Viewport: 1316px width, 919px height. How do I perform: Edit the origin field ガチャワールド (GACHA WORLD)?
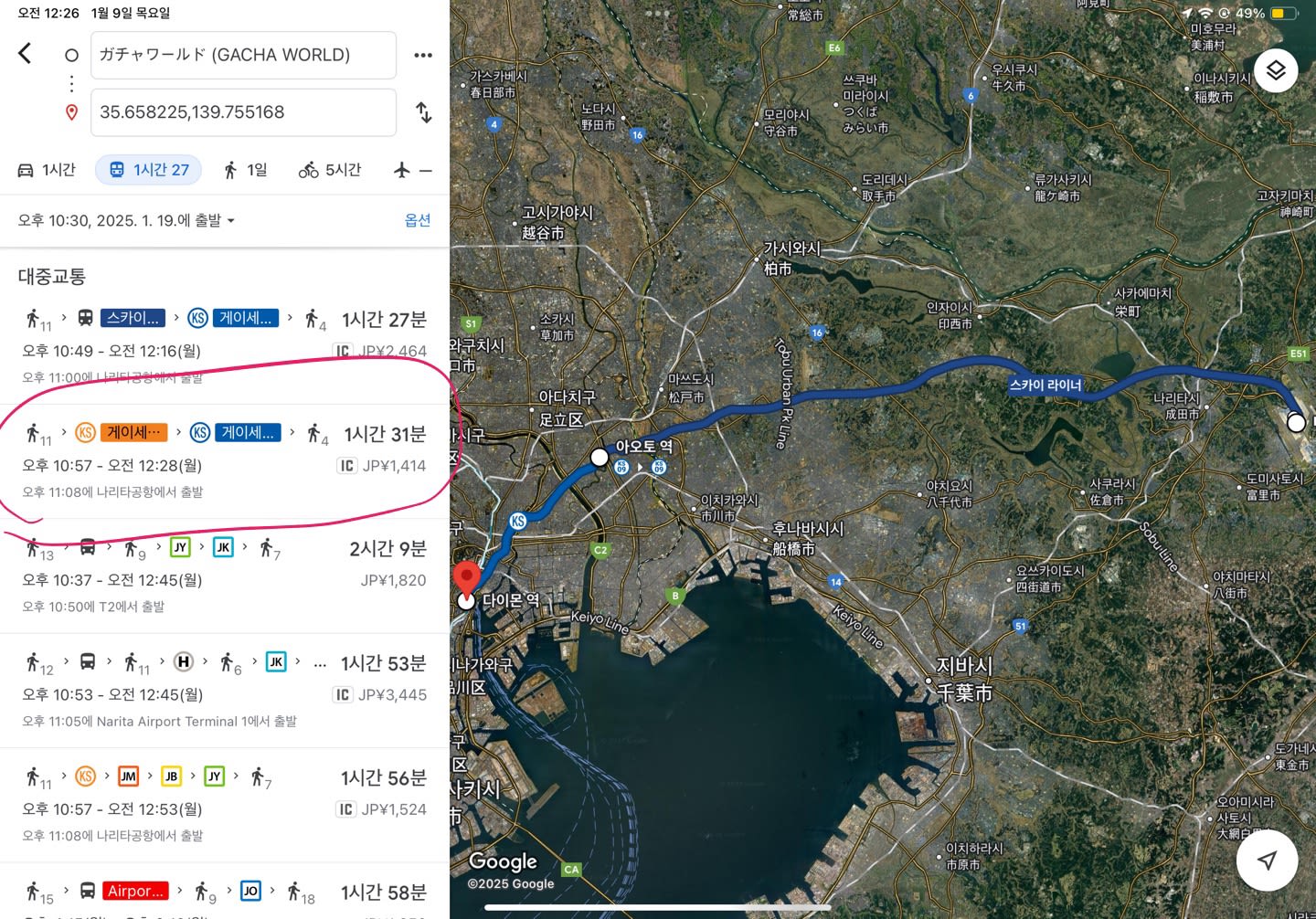click(x=243, y=55)
